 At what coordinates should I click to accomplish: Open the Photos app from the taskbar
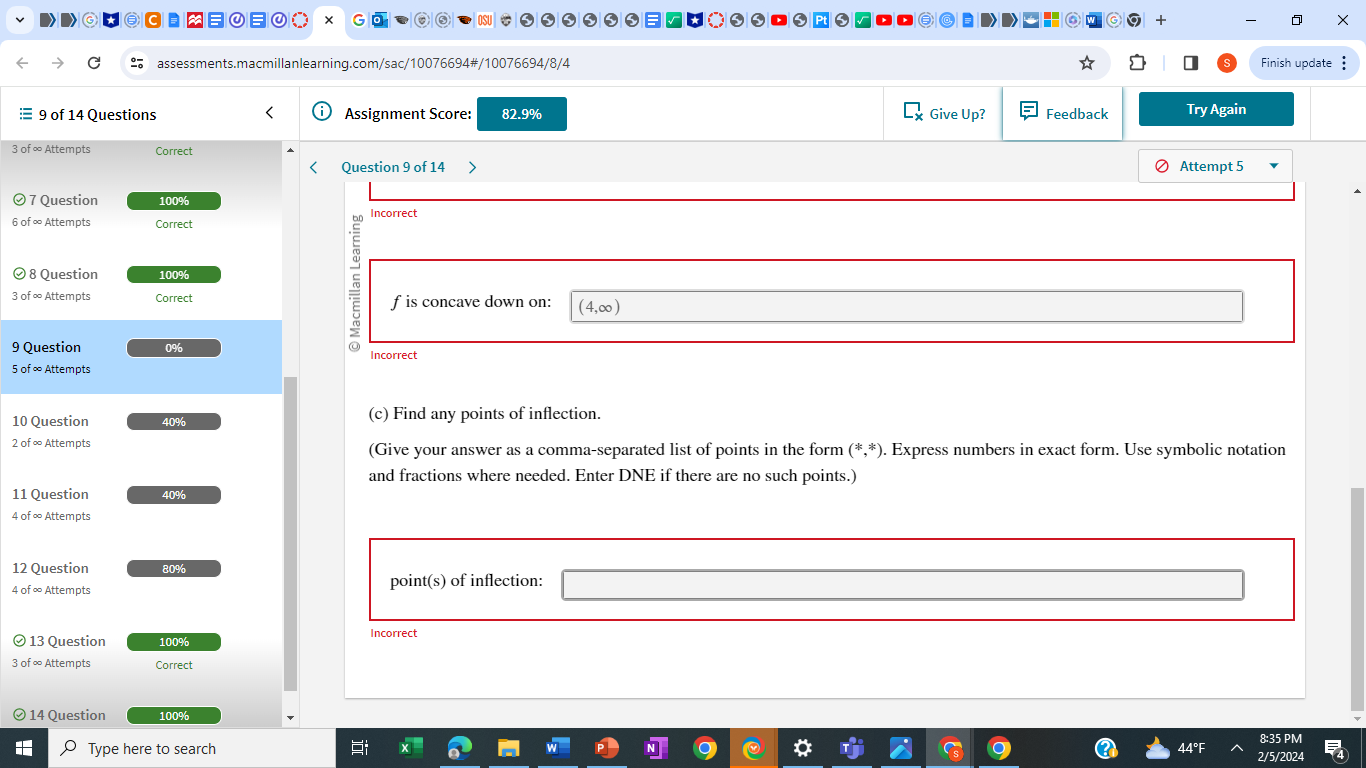click(900, 748)
